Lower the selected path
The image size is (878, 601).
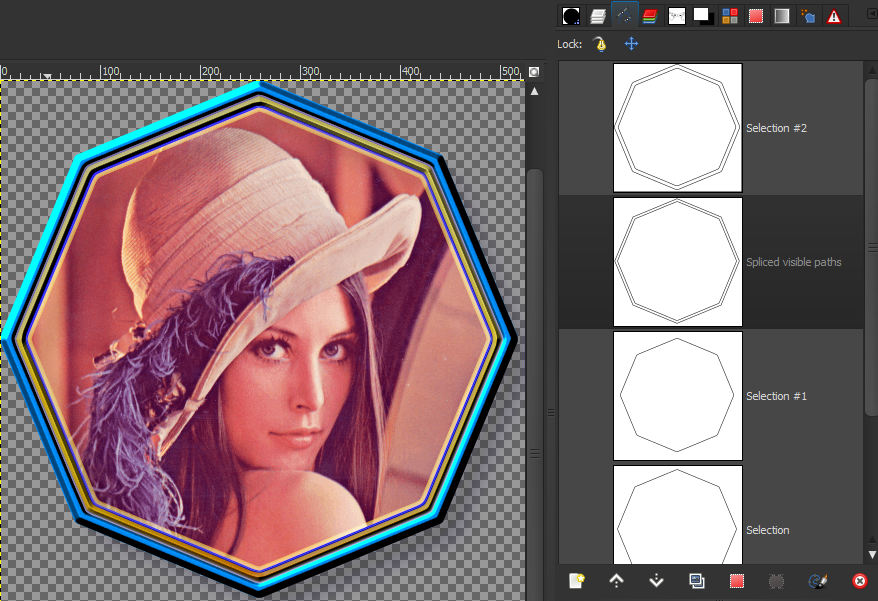click(656, 581)
